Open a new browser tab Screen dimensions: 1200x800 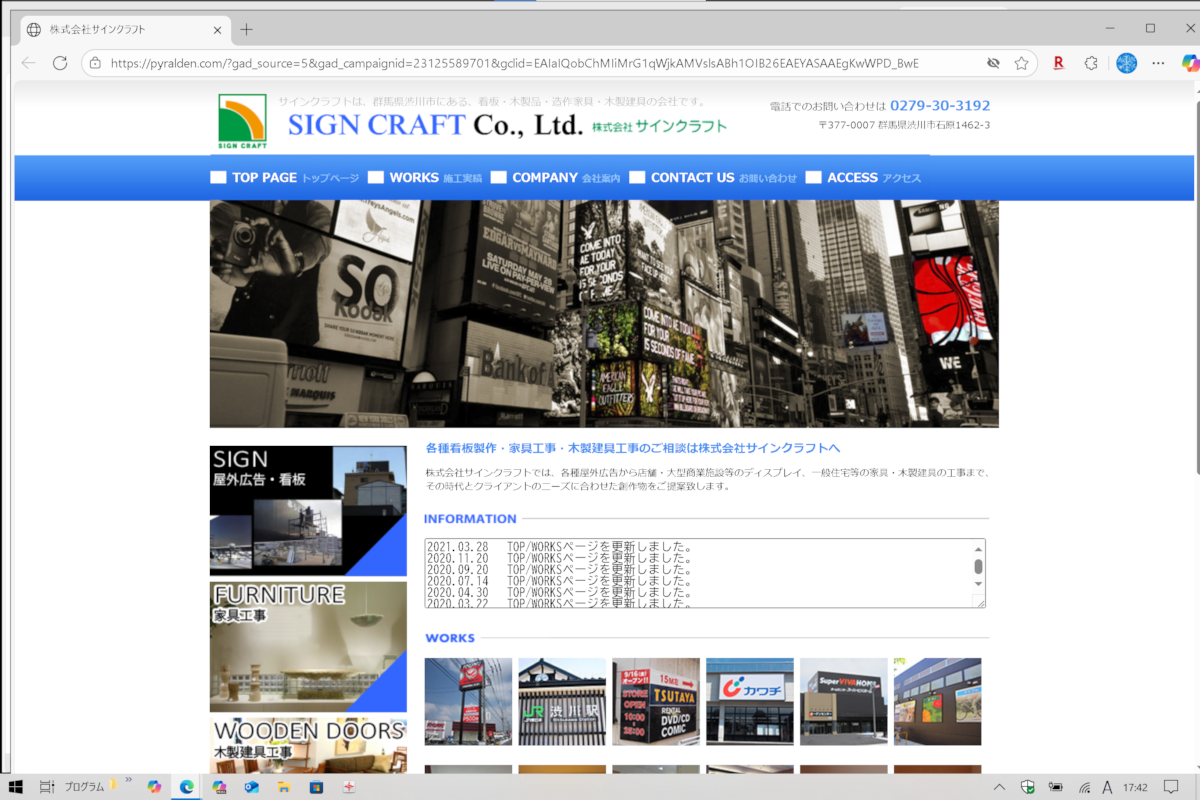[x=246, y=29]
